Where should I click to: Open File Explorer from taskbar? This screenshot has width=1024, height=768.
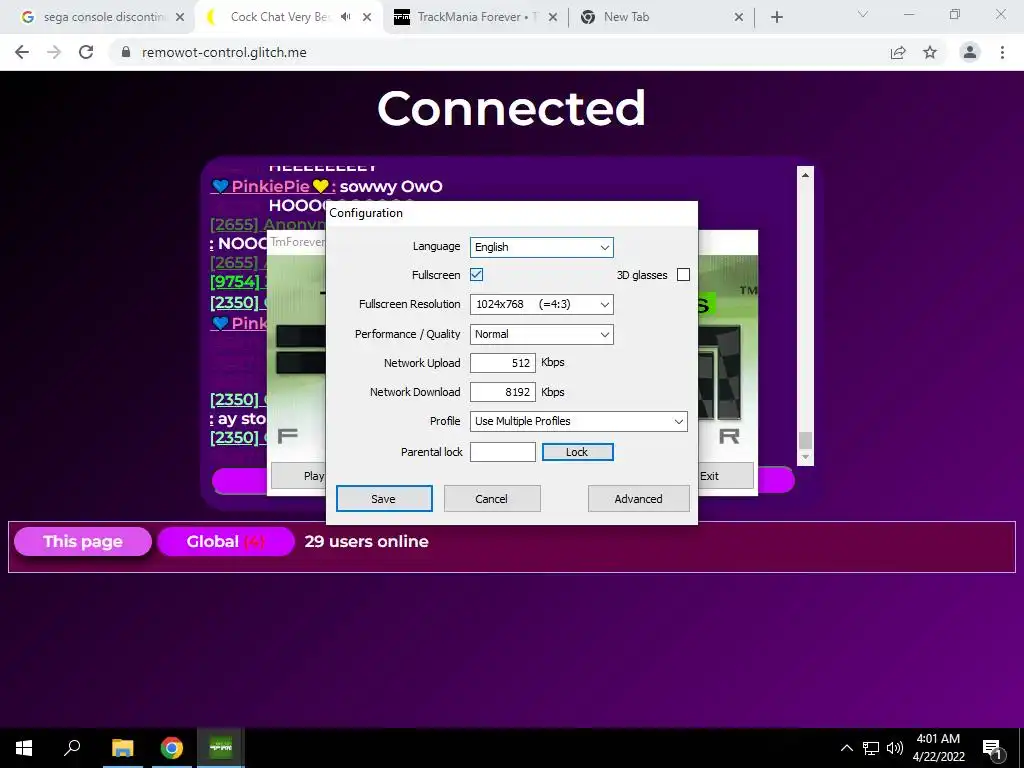pyautogui.click(x=122, y=748)
